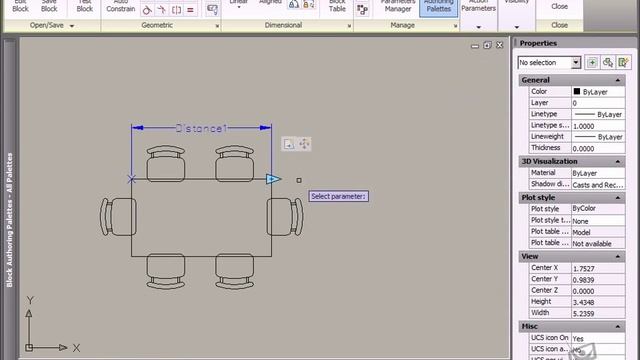Click the Linetype ByLayer value
Screen dimensions: 640x360
point(598,114)
